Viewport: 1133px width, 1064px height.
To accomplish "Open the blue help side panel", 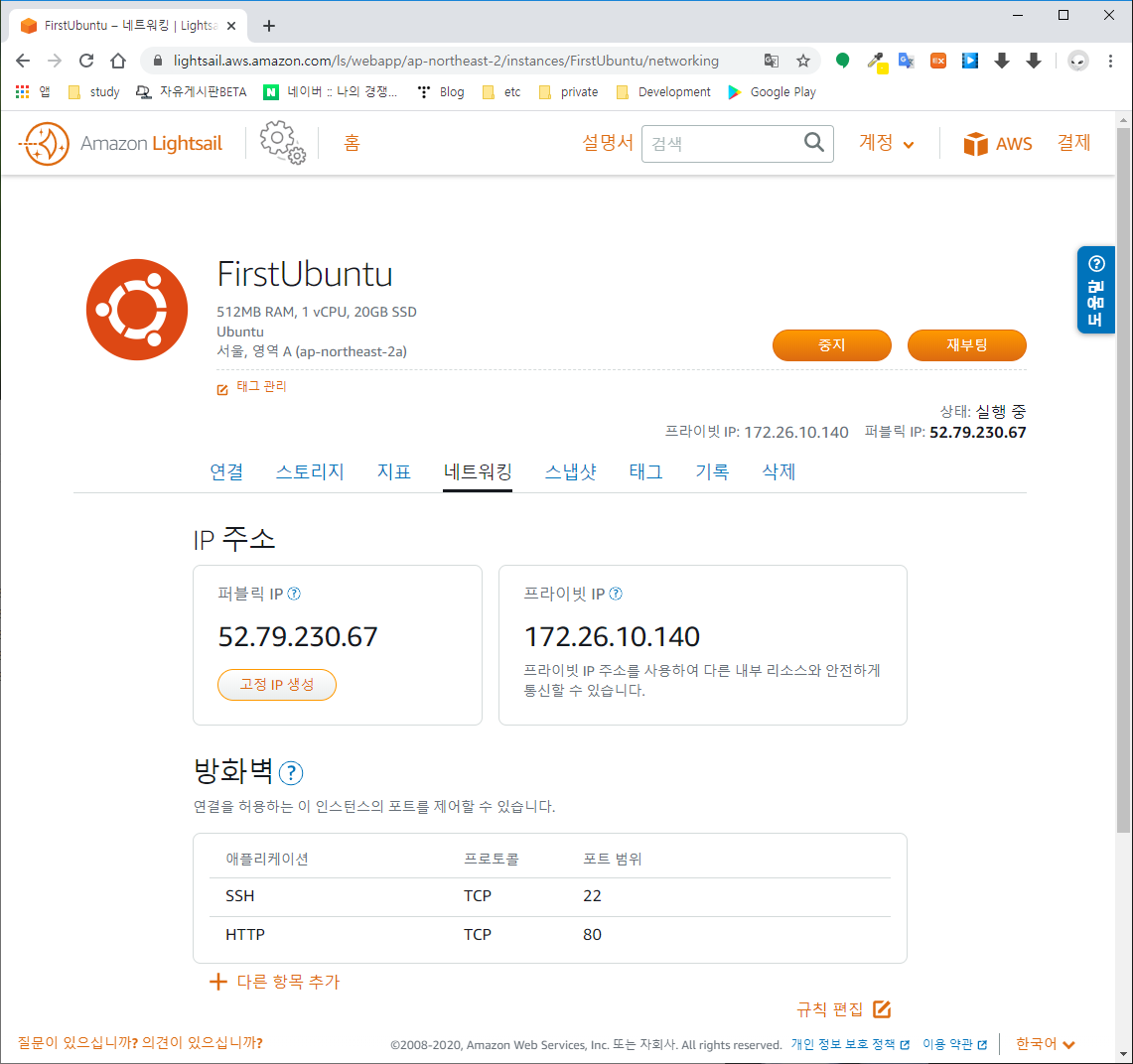I will point(1095,290).
